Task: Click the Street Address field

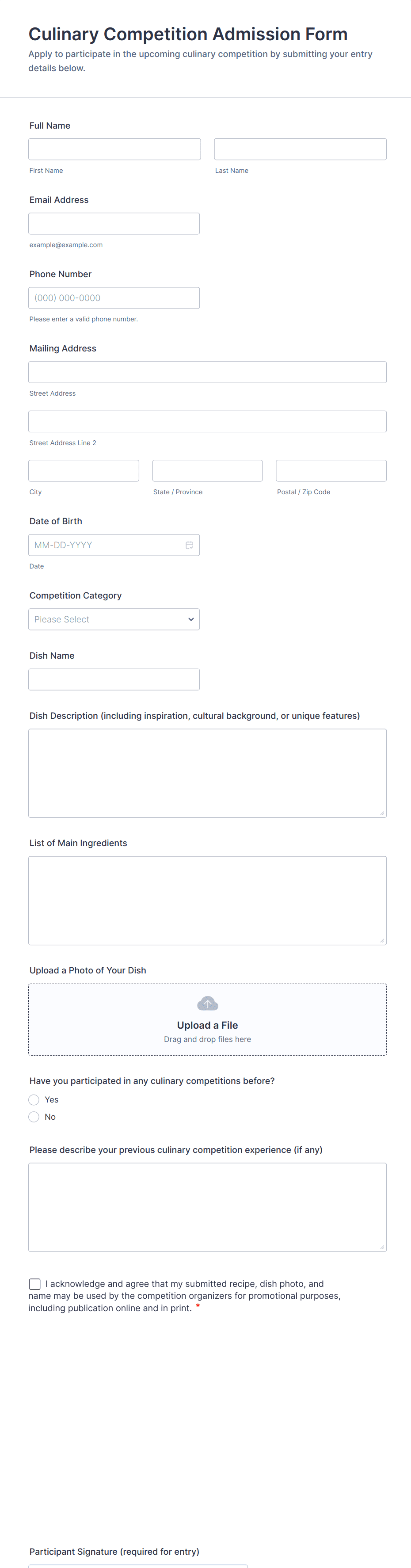Action: [x=207, y=372]
